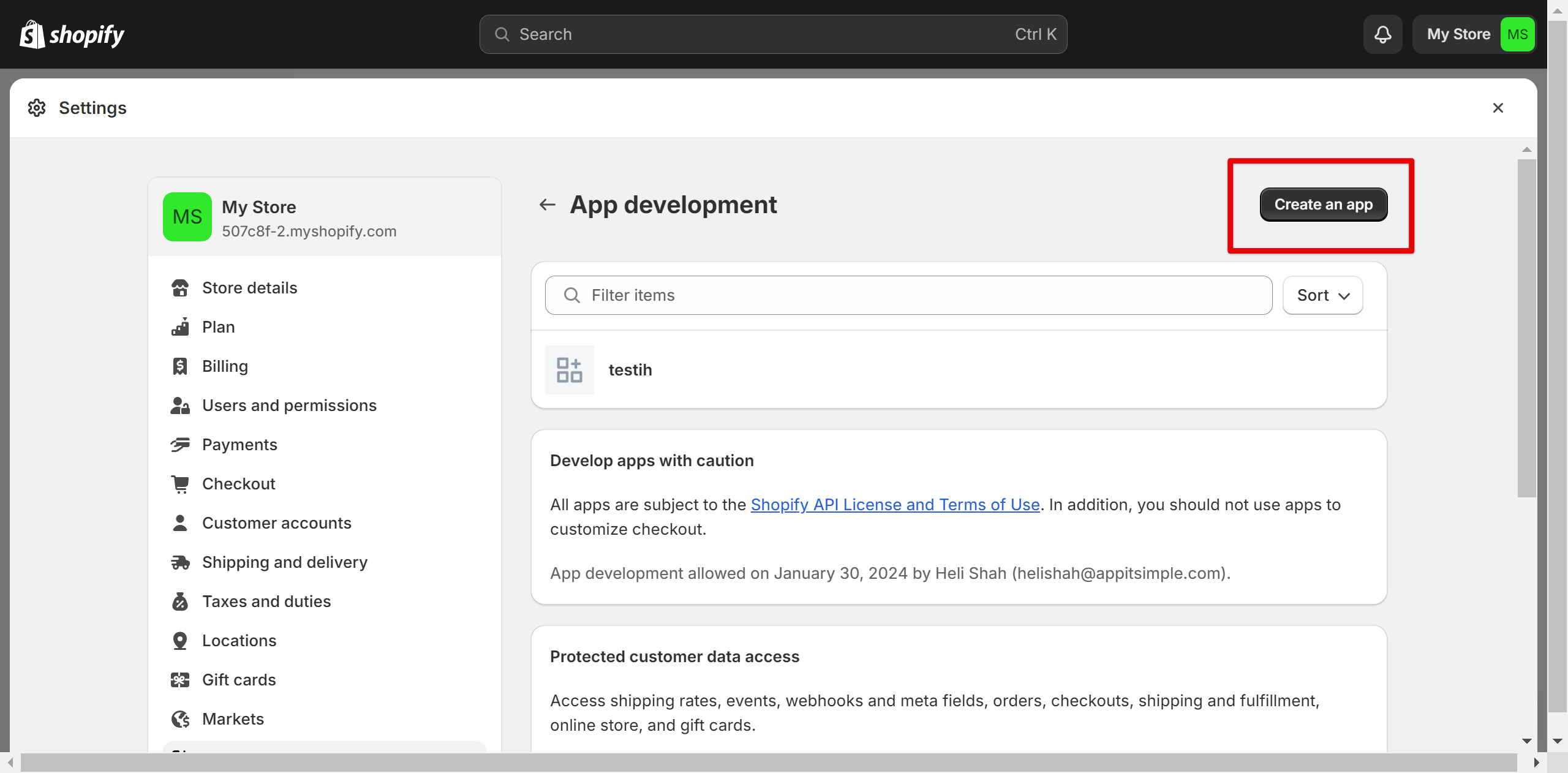Click the search magnifier icon in top bar
Screen dimensions: 1568x773
502,34
